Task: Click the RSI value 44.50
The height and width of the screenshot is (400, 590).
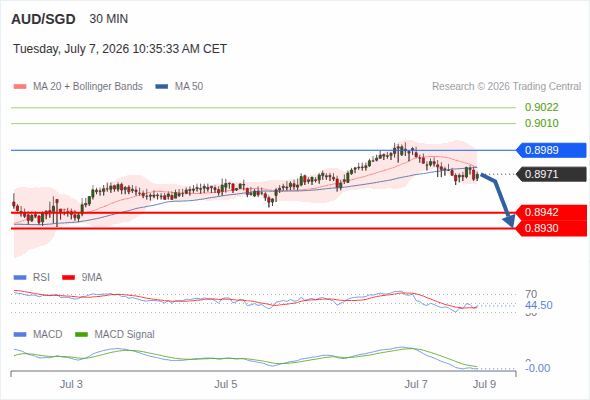Action: coord(539,305)
